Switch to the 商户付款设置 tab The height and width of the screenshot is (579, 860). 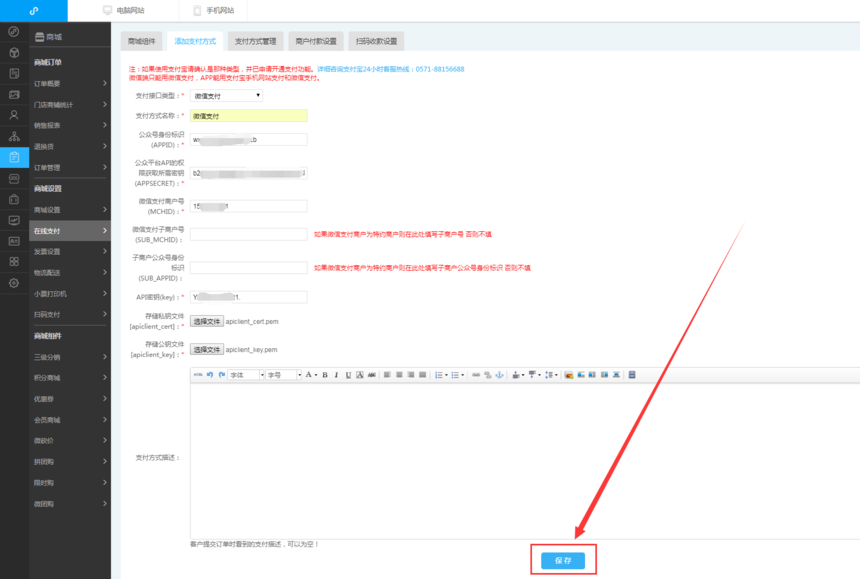coord(316,41)
